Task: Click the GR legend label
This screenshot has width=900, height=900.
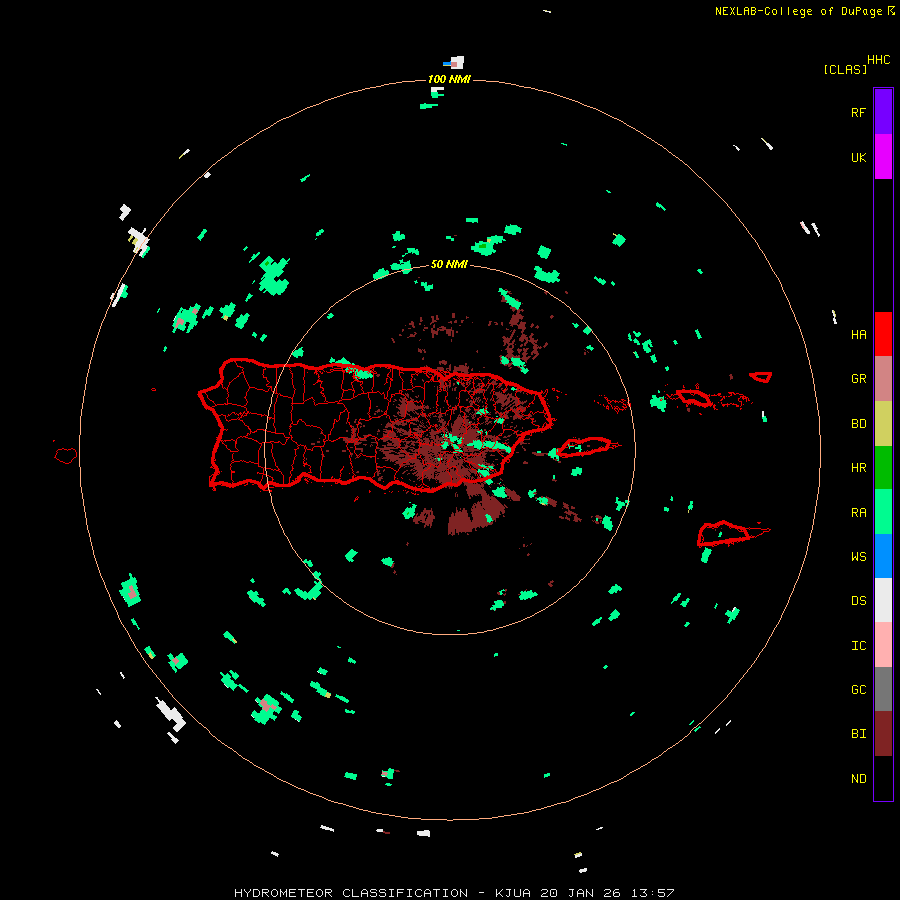Action: pyautogui.click(x=858, y=379)
